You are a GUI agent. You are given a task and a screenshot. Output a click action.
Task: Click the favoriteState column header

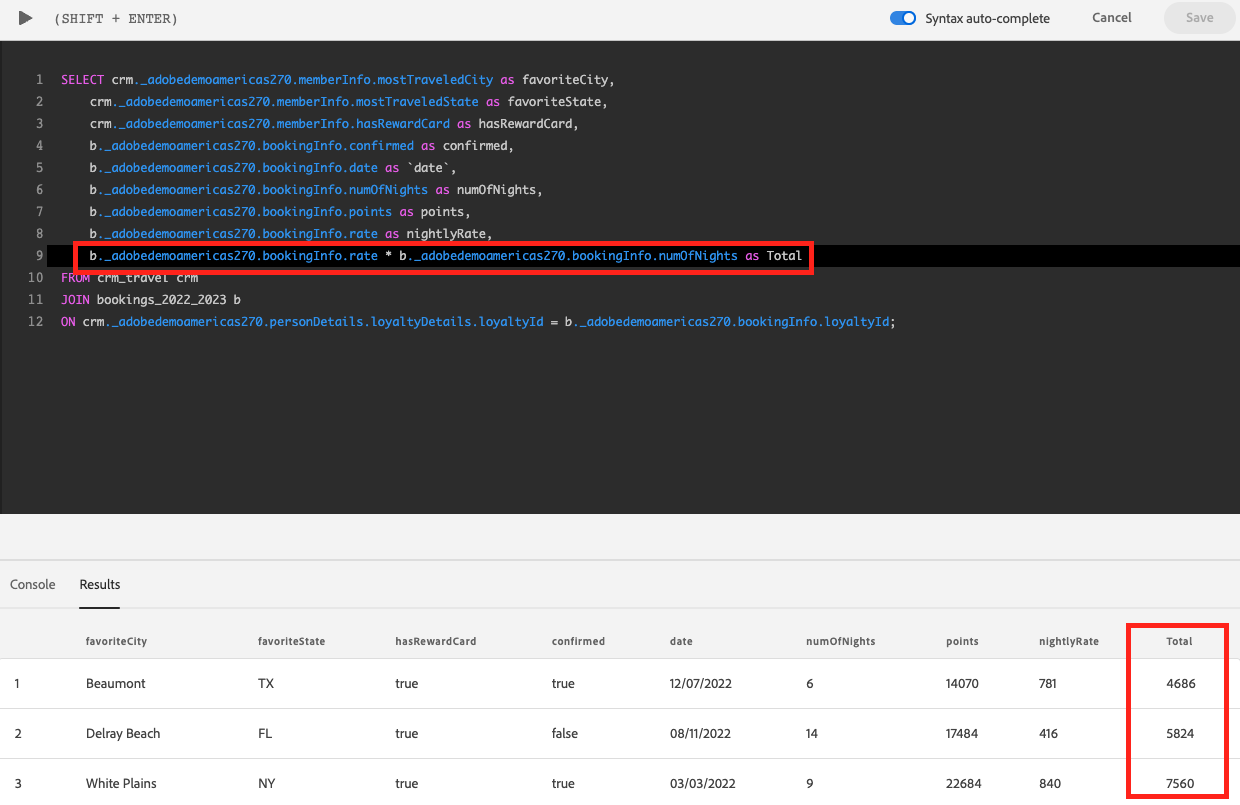point(291,641)
